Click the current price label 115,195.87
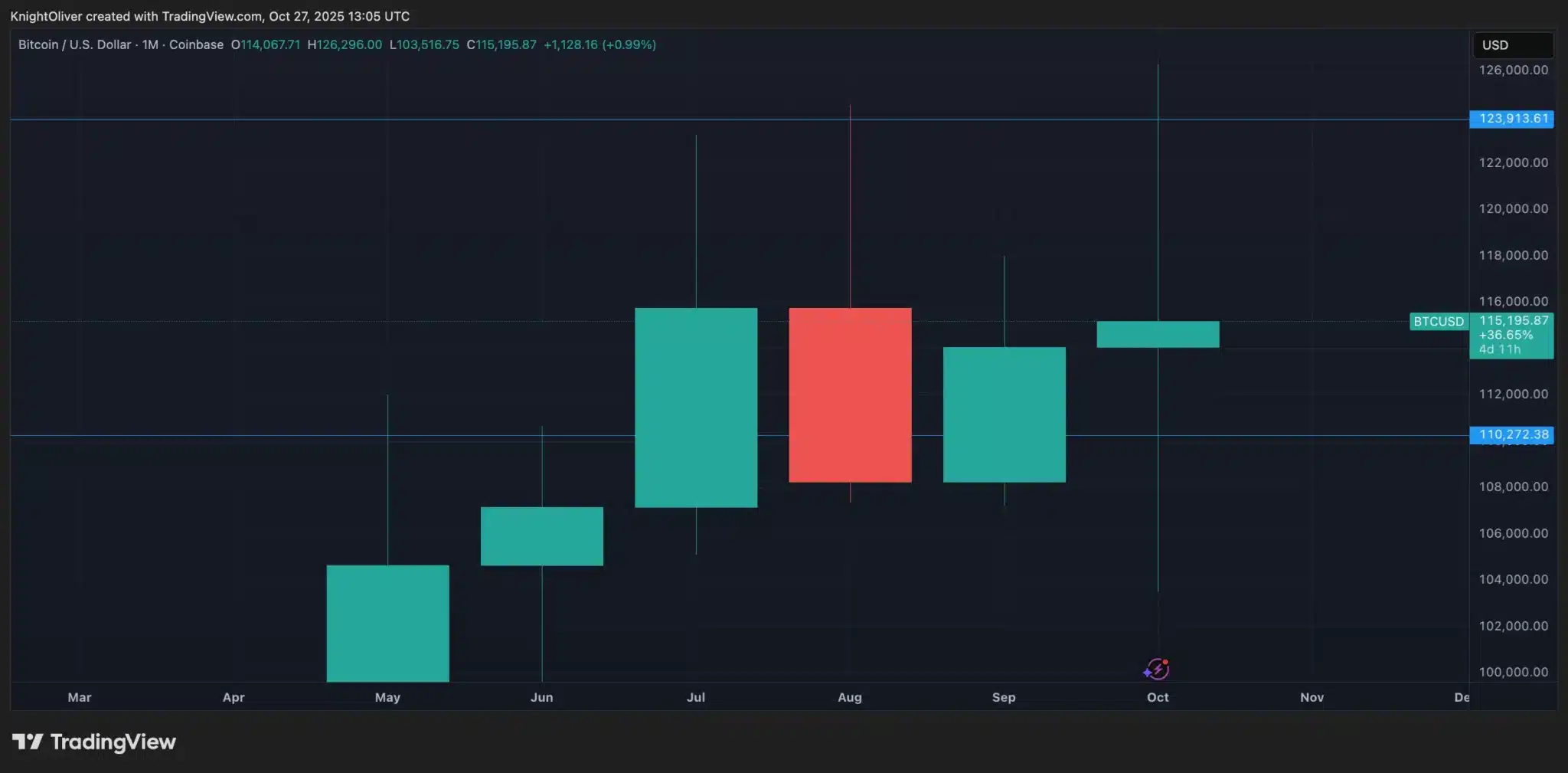Screen dimensions: 1568x773 click(1514, 321)
